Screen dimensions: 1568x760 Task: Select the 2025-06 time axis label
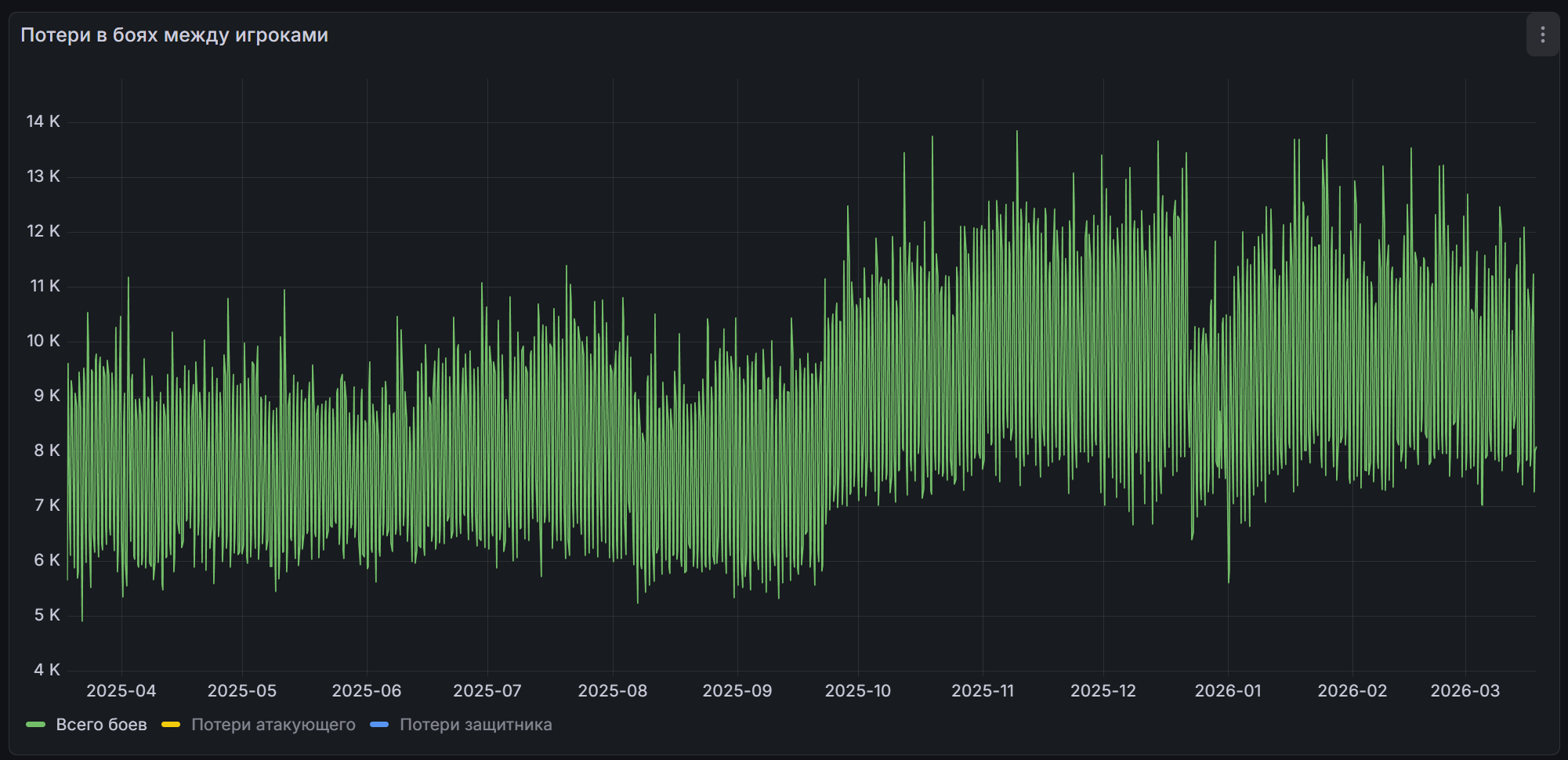(366, 691)
